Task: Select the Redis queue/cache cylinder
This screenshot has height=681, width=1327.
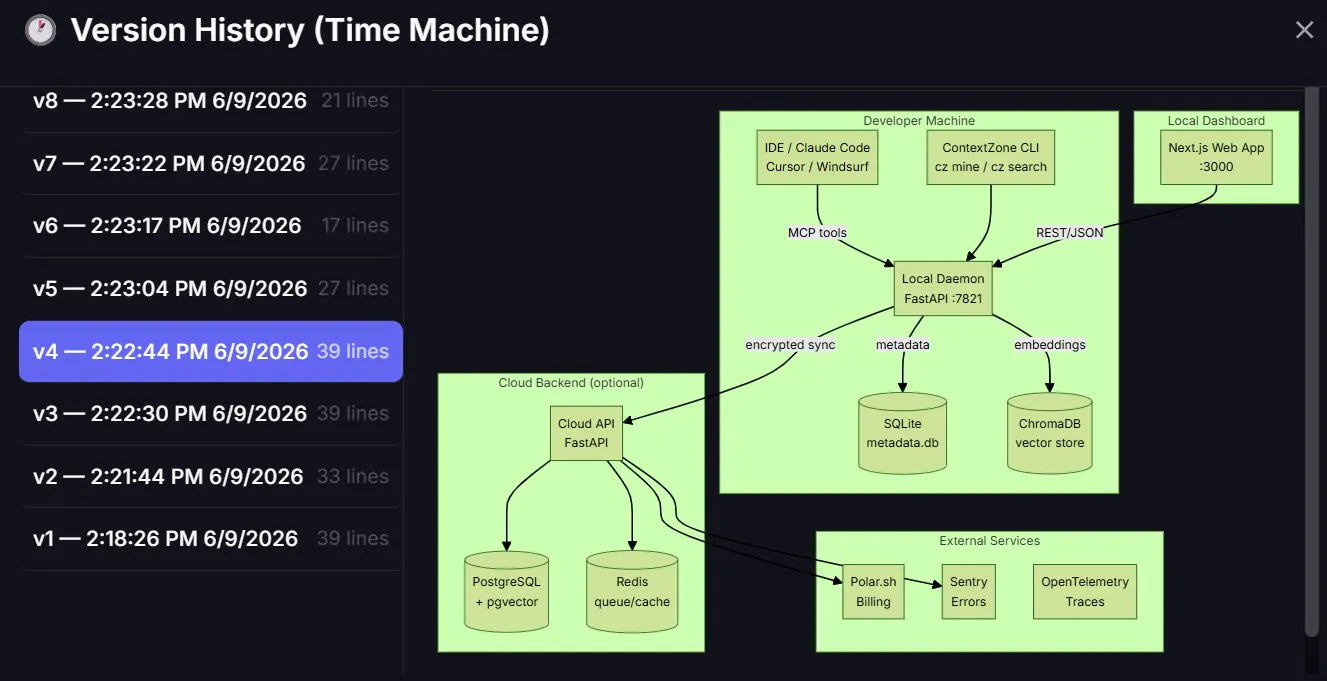Action: [x=632, y=591]
